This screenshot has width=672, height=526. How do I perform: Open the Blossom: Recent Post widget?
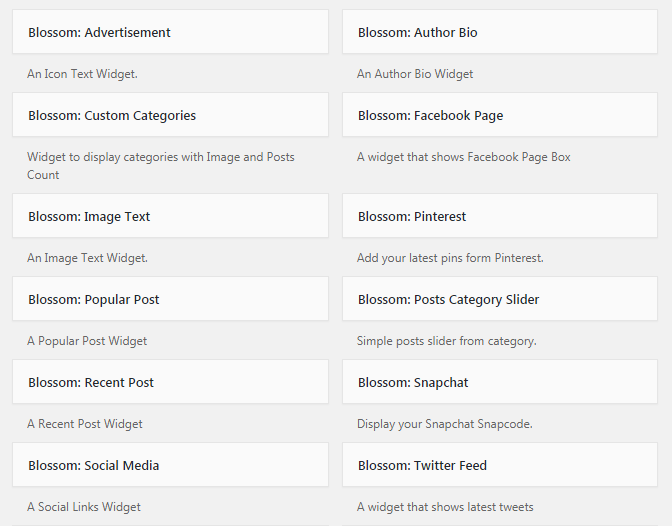(170, 383)
